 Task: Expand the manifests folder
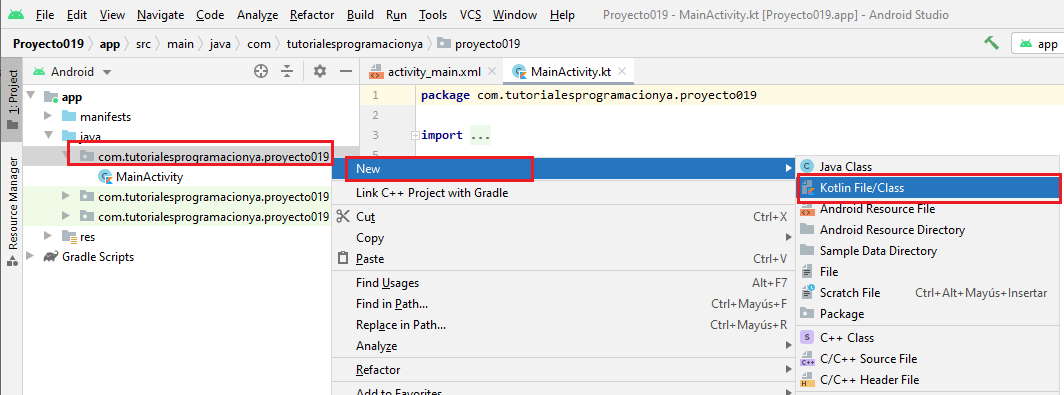tap(48, 117)
